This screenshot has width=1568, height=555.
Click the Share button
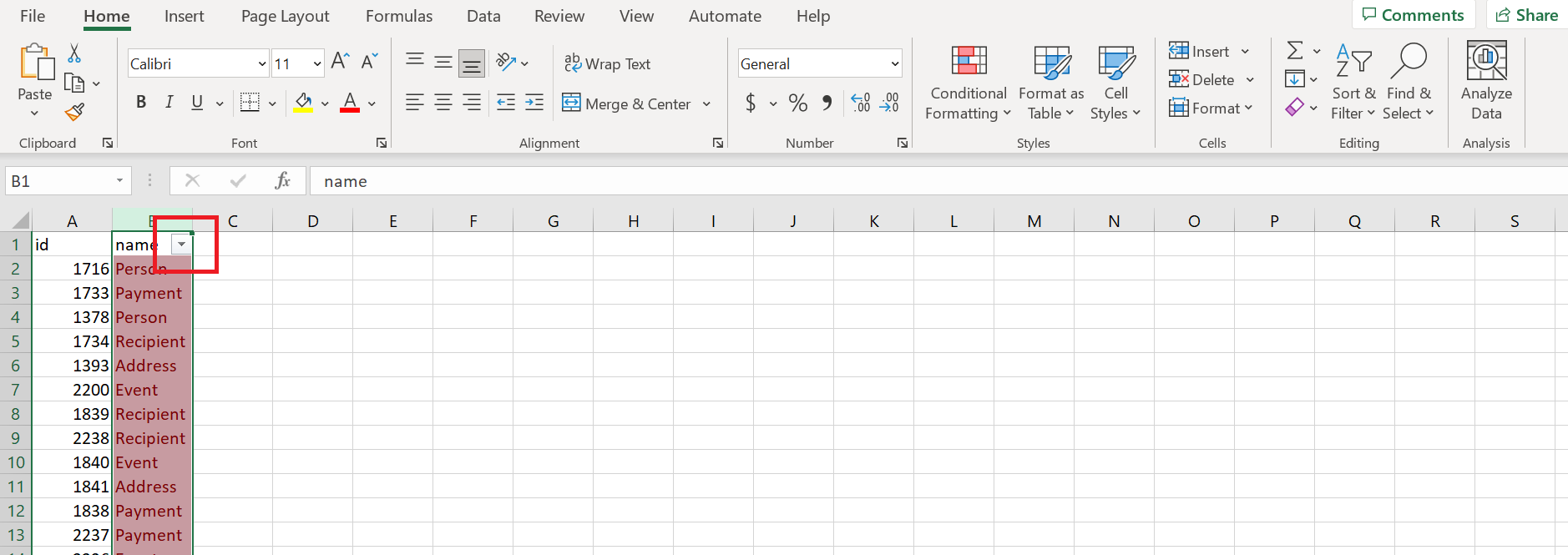(1526, 15)
